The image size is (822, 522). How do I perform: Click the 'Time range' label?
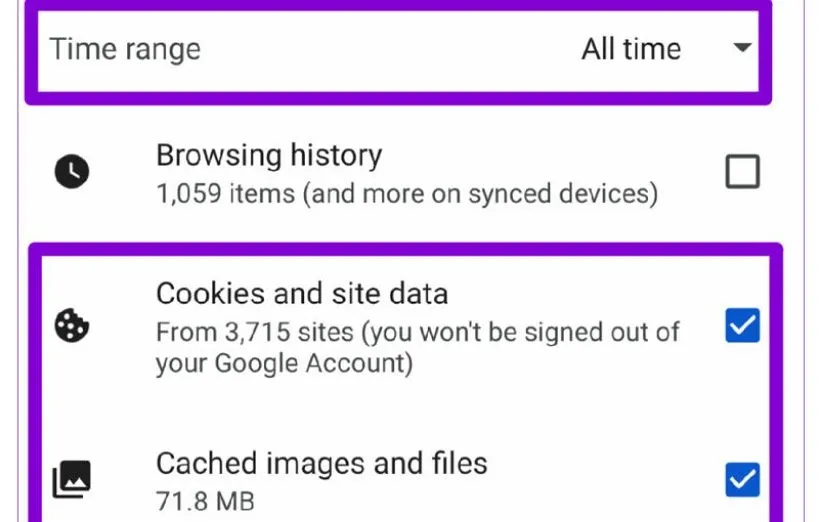click(x=125, y=49)
